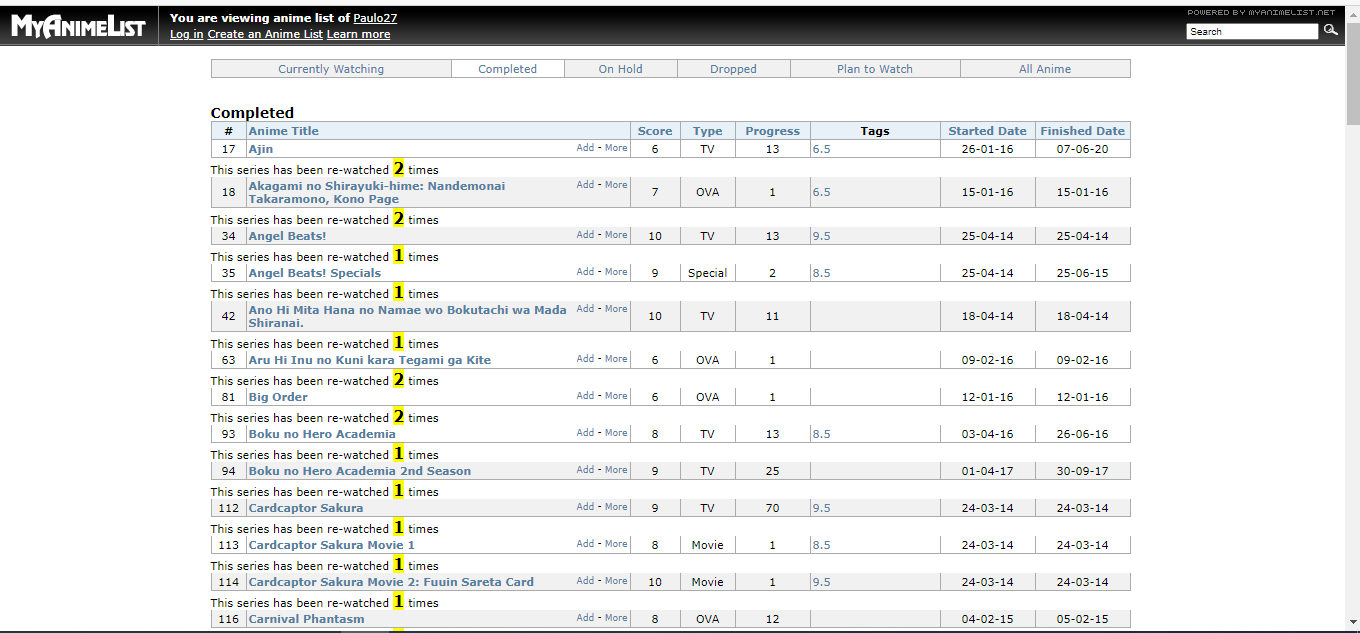Screen dimensions: 1360x633
Task: Open the Currently Watching tab
Action: 331,69
